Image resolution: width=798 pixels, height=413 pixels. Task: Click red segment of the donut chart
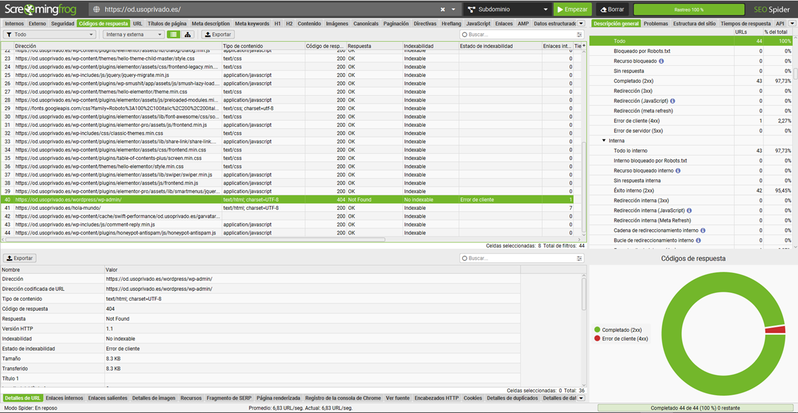[x=776, y=330]
